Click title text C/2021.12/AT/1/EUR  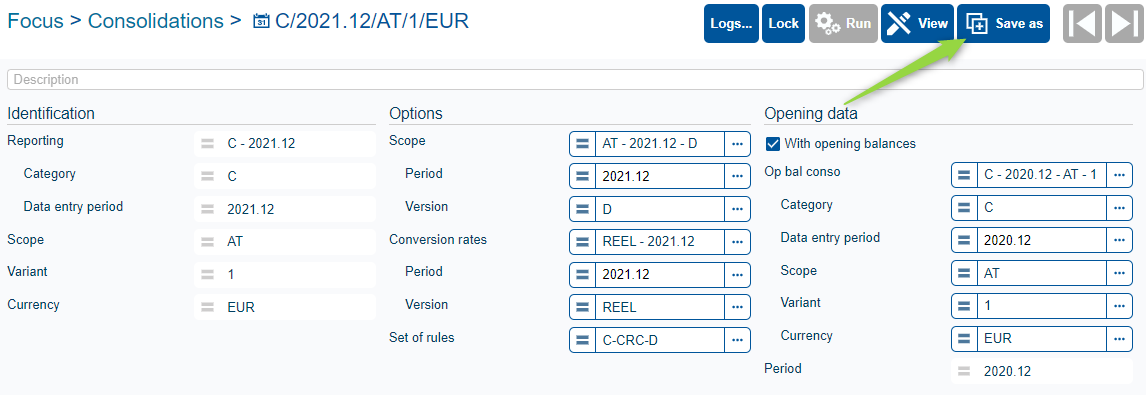[x=371, y=20]
